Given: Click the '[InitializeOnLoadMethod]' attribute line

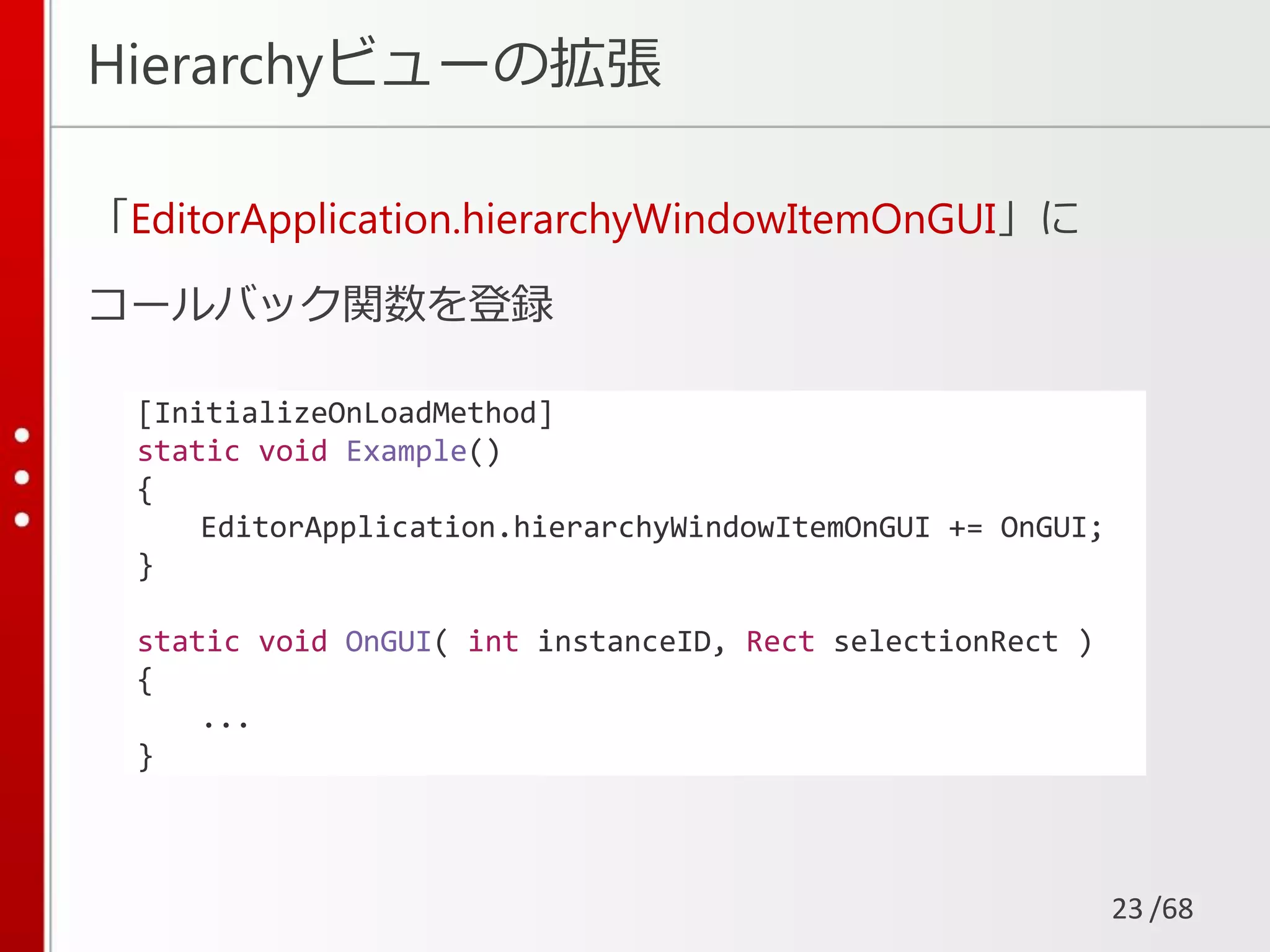Looking at the screenshot, I should click(x=345, y=413).
